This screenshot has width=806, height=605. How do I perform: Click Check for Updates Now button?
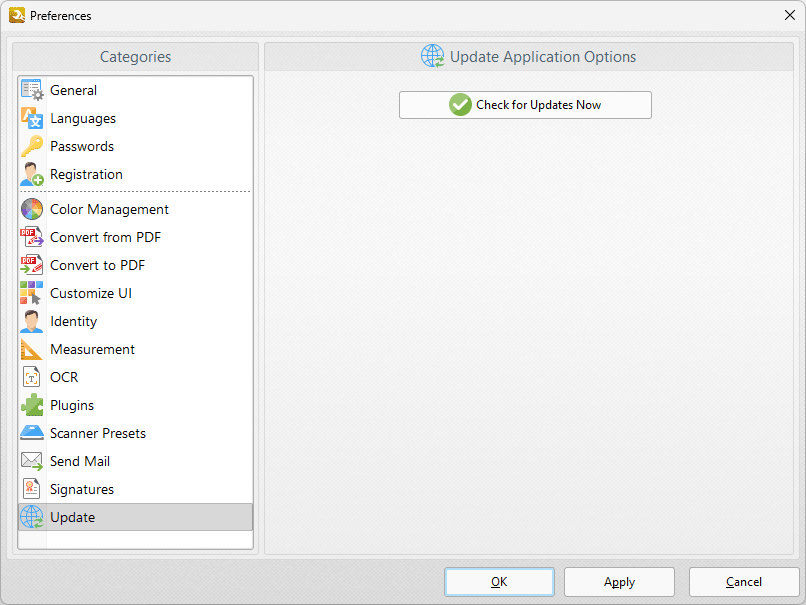coord(525,105)
